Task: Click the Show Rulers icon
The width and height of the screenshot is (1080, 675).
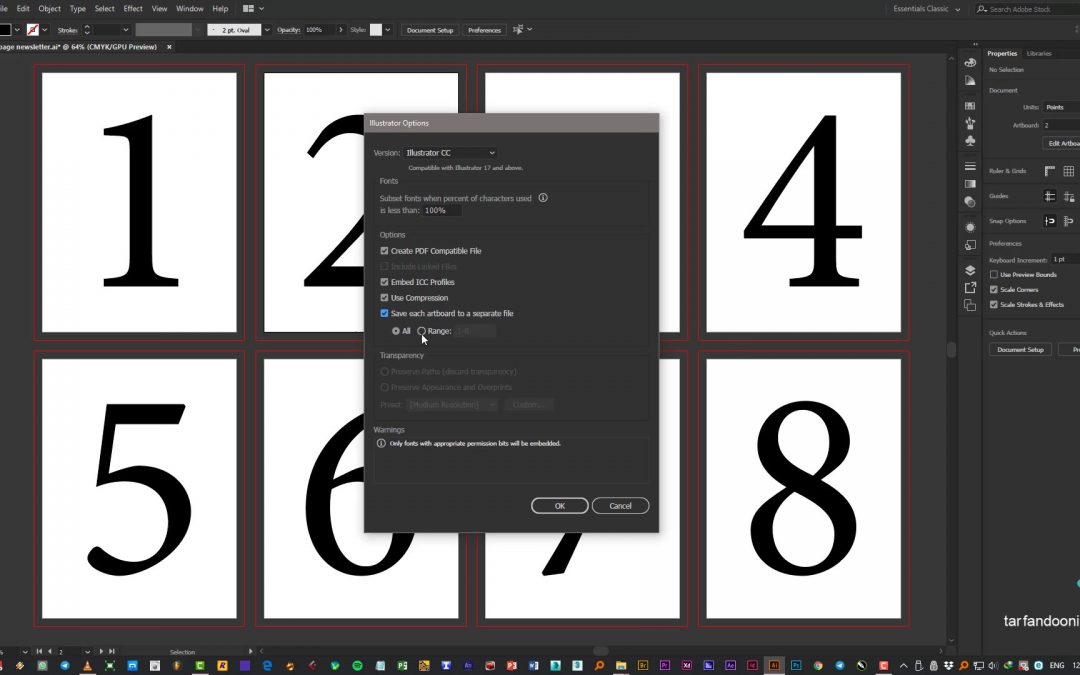Action: coord(1050,171)
